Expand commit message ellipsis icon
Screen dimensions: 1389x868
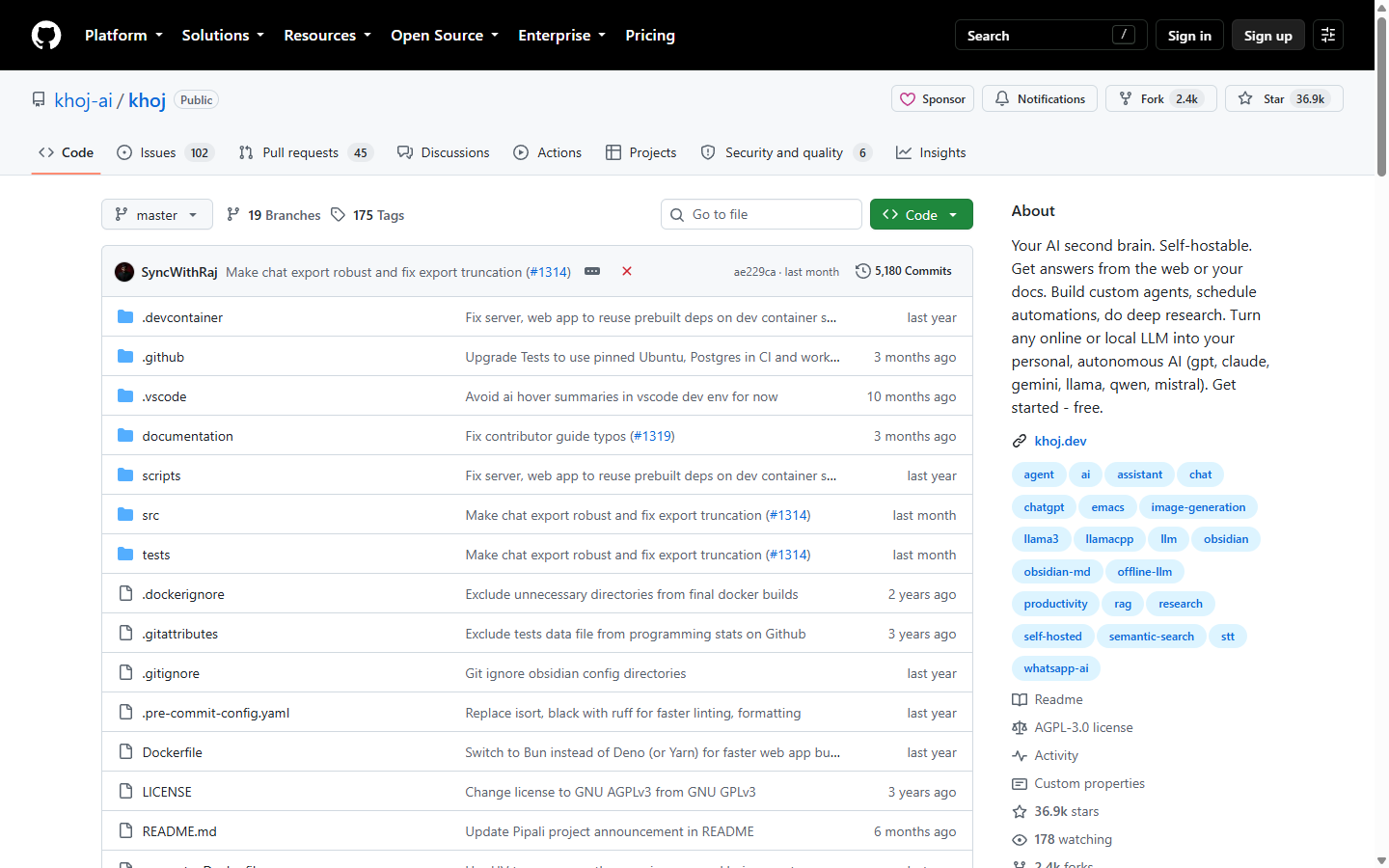592,272
